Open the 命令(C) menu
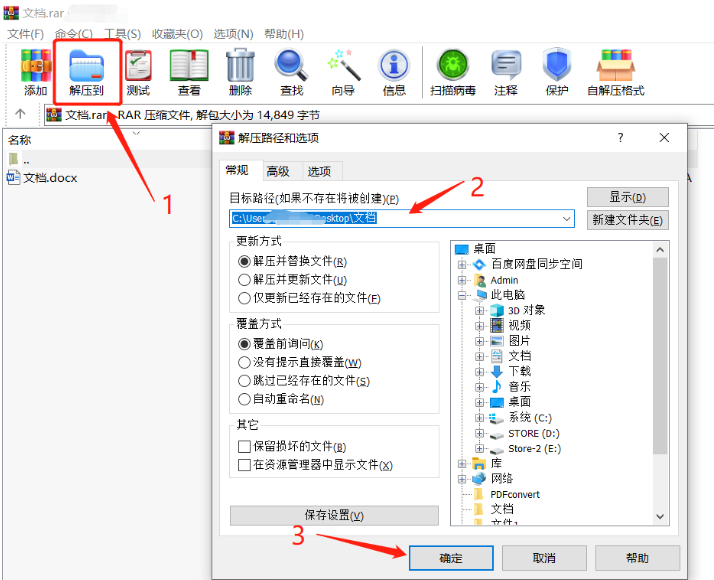 (x=74, y=34)
